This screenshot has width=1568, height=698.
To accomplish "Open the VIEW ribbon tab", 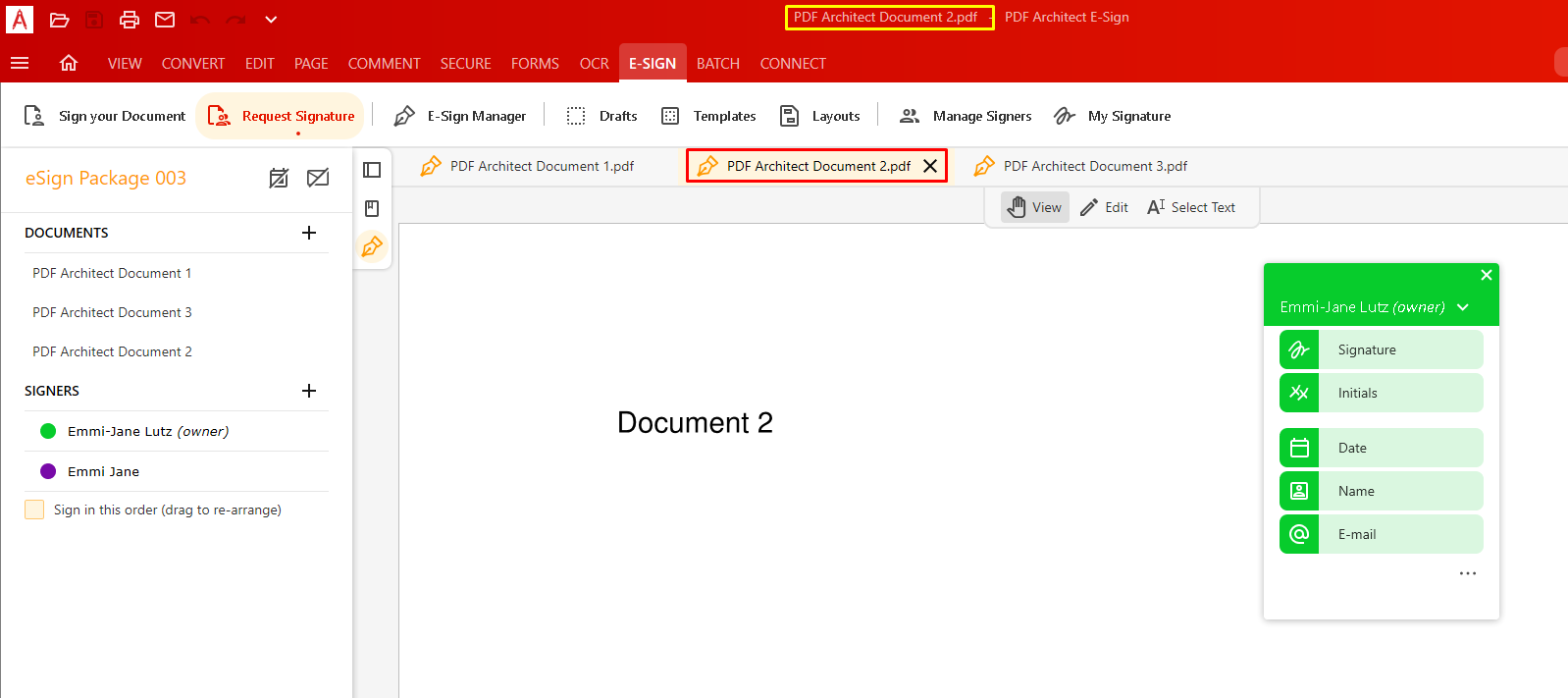I will (125, 64).
